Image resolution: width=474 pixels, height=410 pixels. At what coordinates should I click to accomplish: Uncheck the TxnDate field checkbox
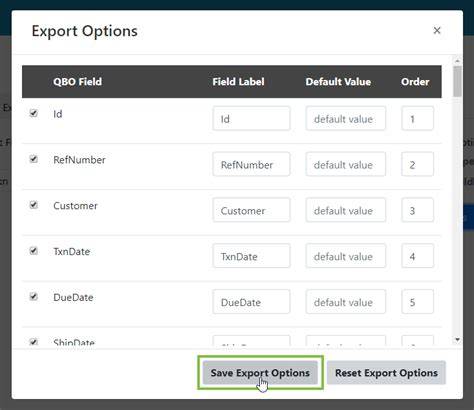click(34, 250)
